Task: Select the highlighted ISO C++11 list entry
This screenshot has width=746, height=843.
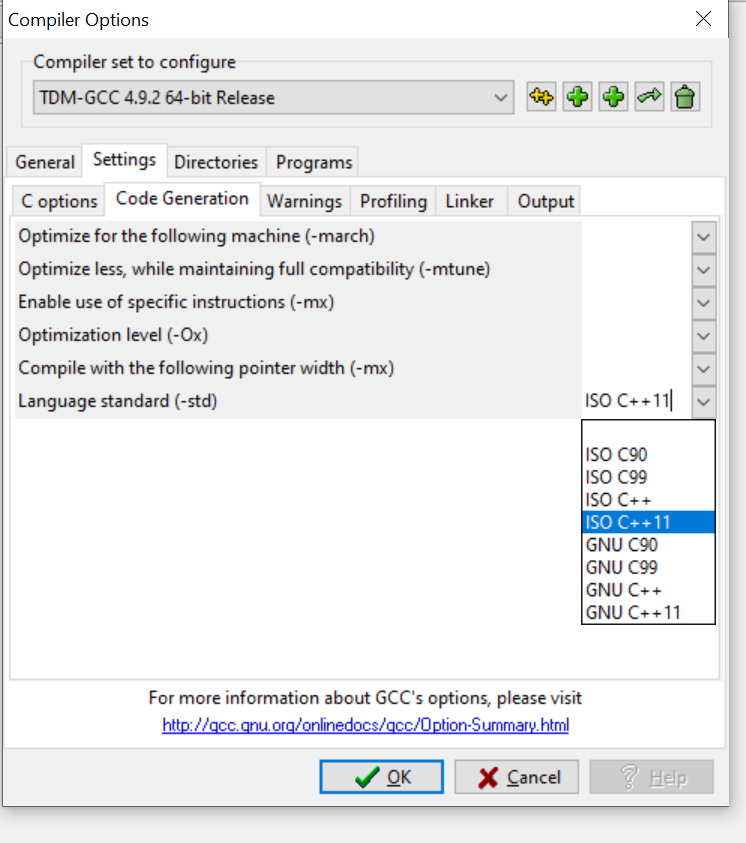Action: (x=648, y=523)
